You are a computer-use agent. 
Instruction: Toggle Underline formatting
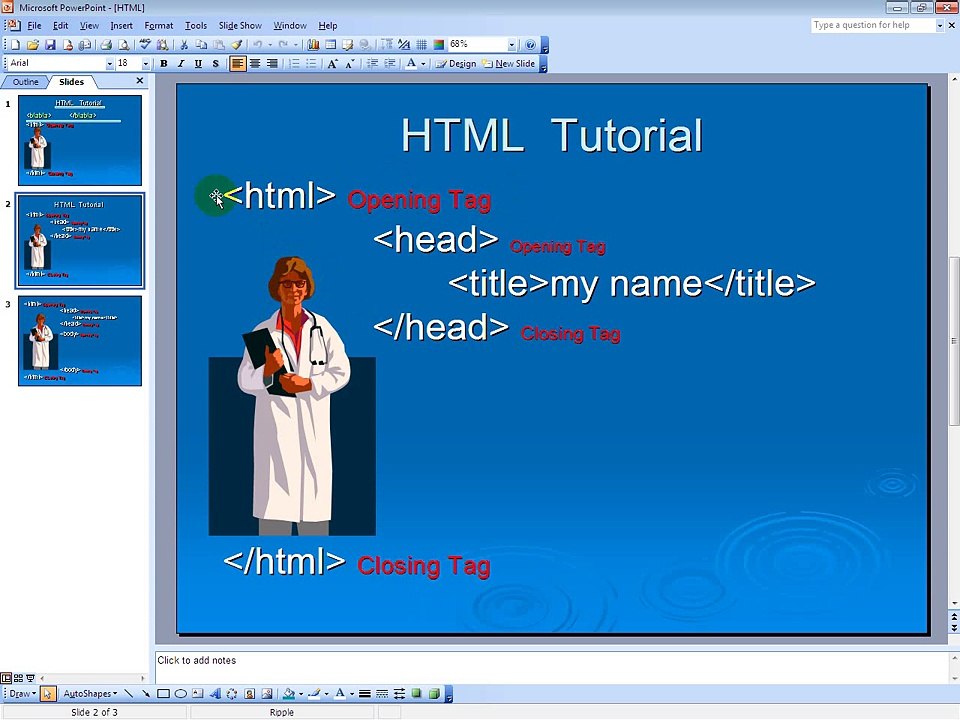[x=198, y=64]
